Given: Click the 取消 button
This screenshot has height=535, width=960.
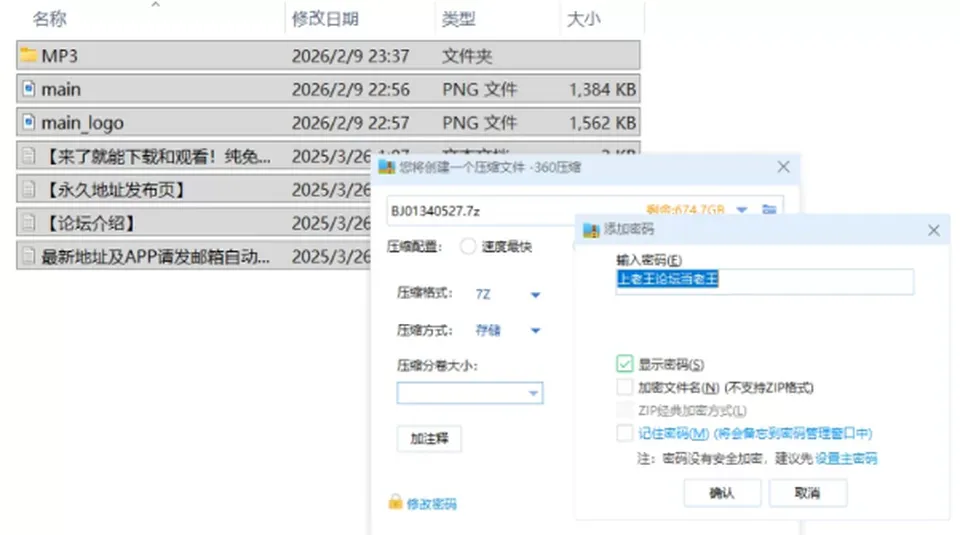Looking at the screenshot, I should 808,493.
